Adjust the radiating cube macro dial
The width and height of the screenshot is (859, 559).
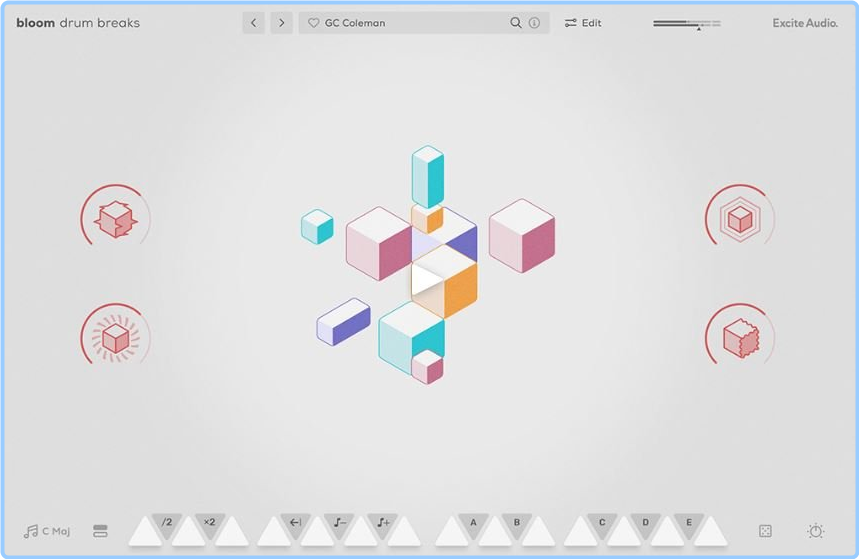(x=116, y=337)
